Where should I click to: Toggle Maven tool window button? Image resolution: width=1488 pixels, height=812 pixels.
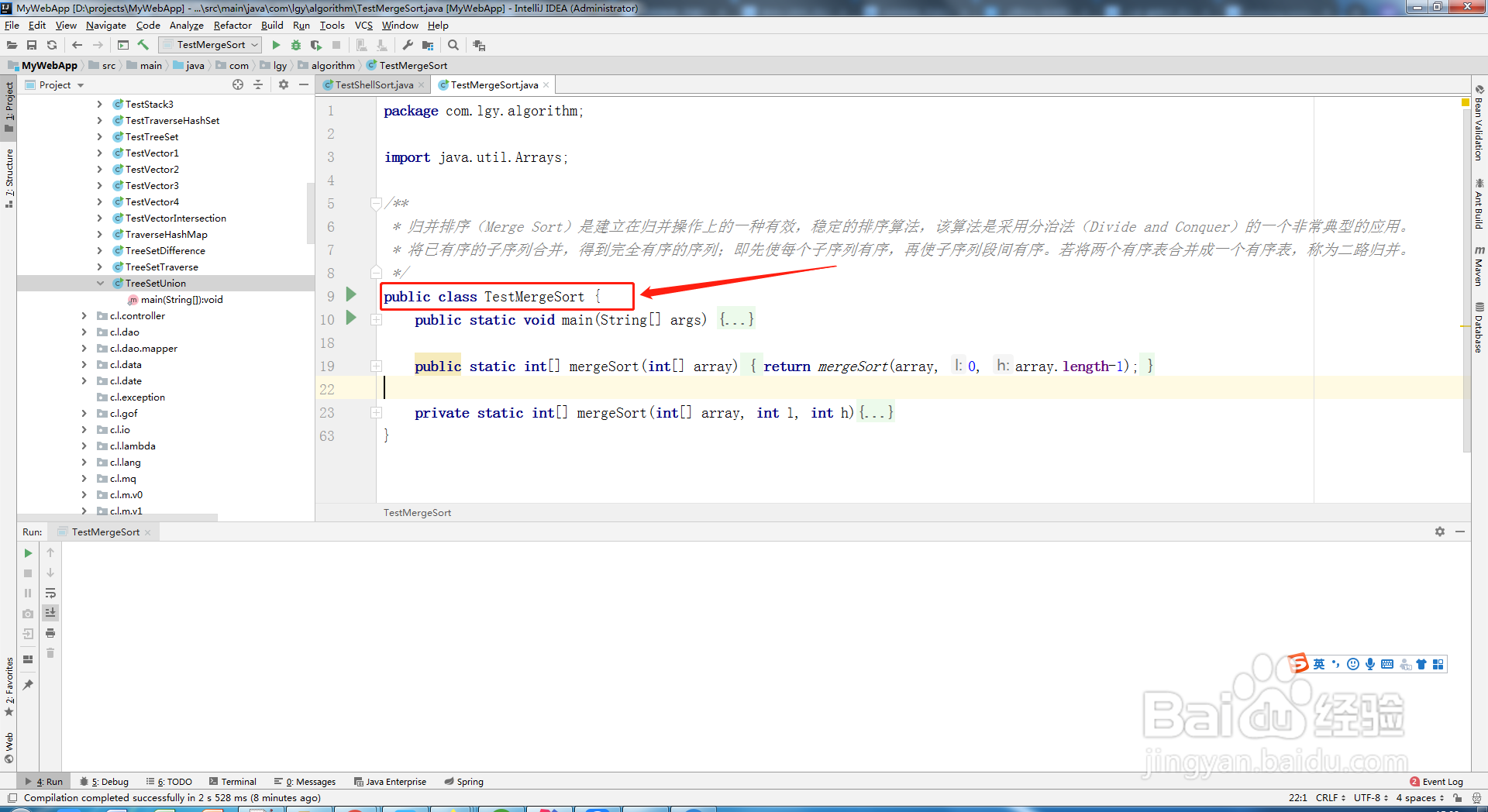(x=1479, y=267)
